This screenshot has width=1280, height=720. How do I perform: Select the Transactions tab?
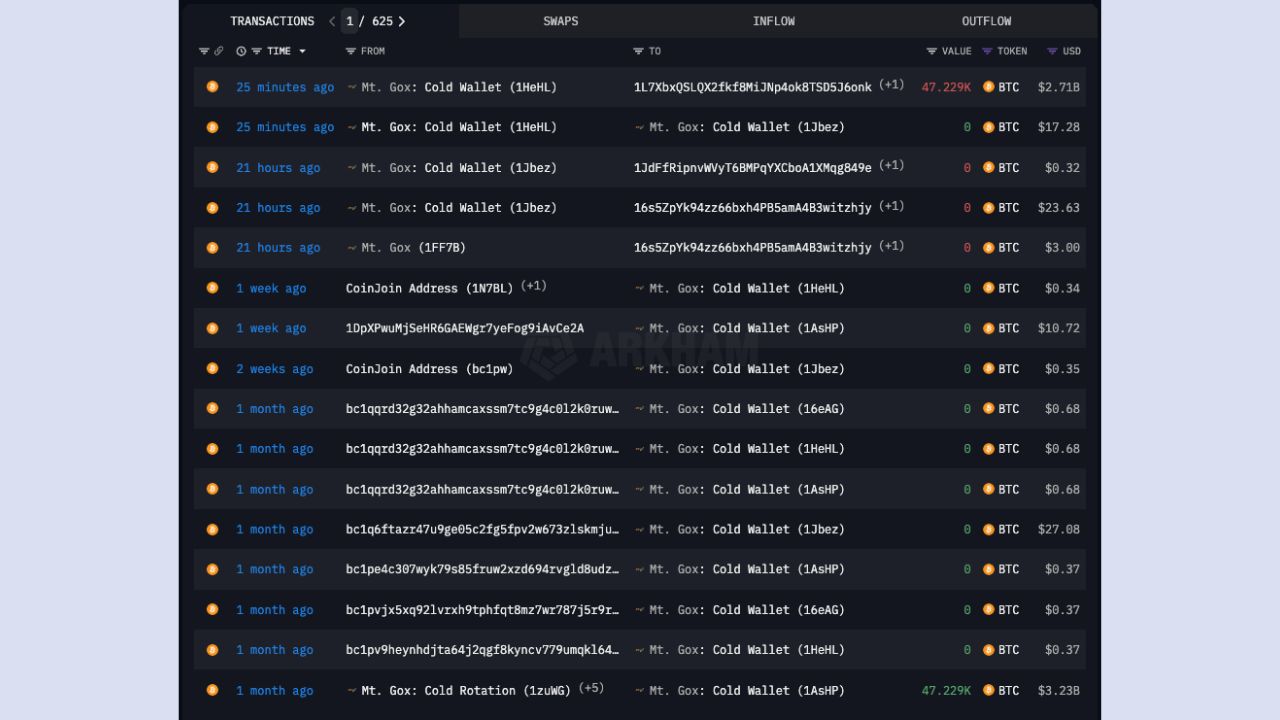click(x=272, y=21)
